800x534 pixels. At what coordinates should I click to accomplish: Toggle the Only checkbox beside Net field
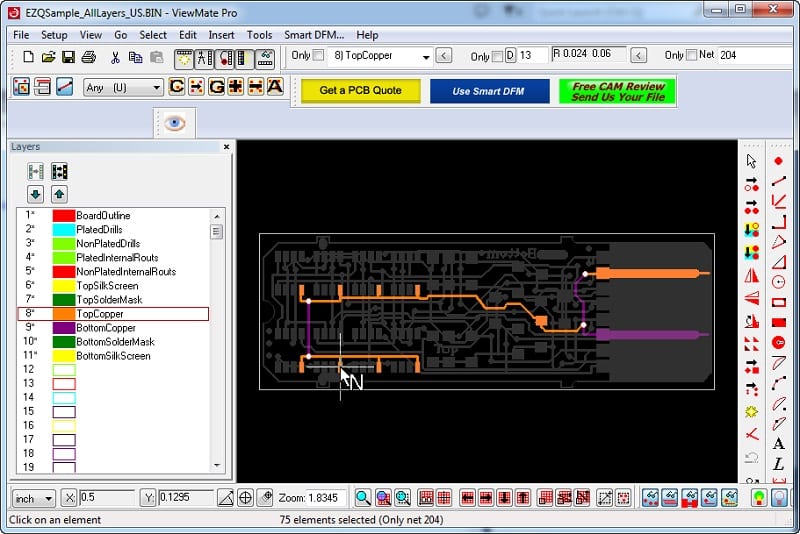click(x=691, y=55)
